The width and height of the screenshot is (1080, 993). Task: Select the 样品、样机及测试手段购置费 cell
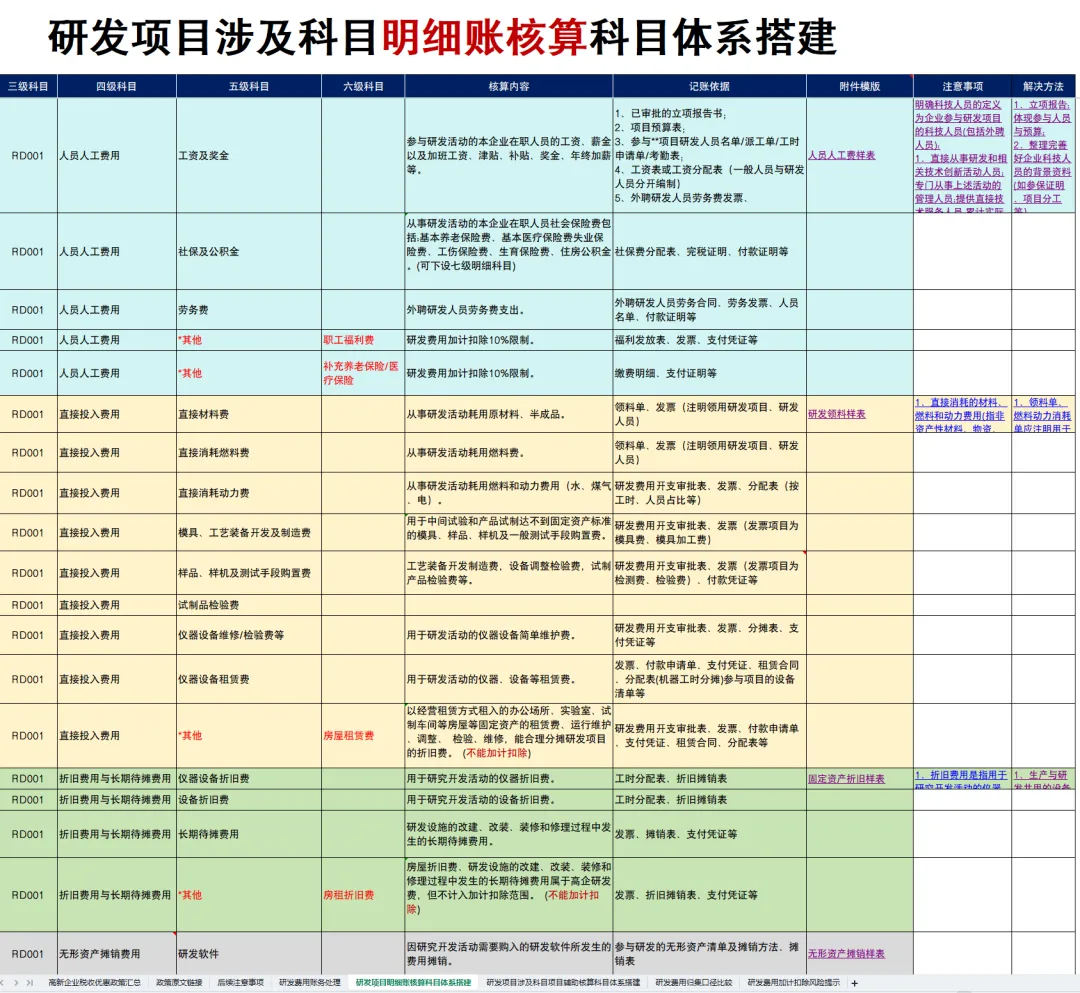click(x=249, y=573)
